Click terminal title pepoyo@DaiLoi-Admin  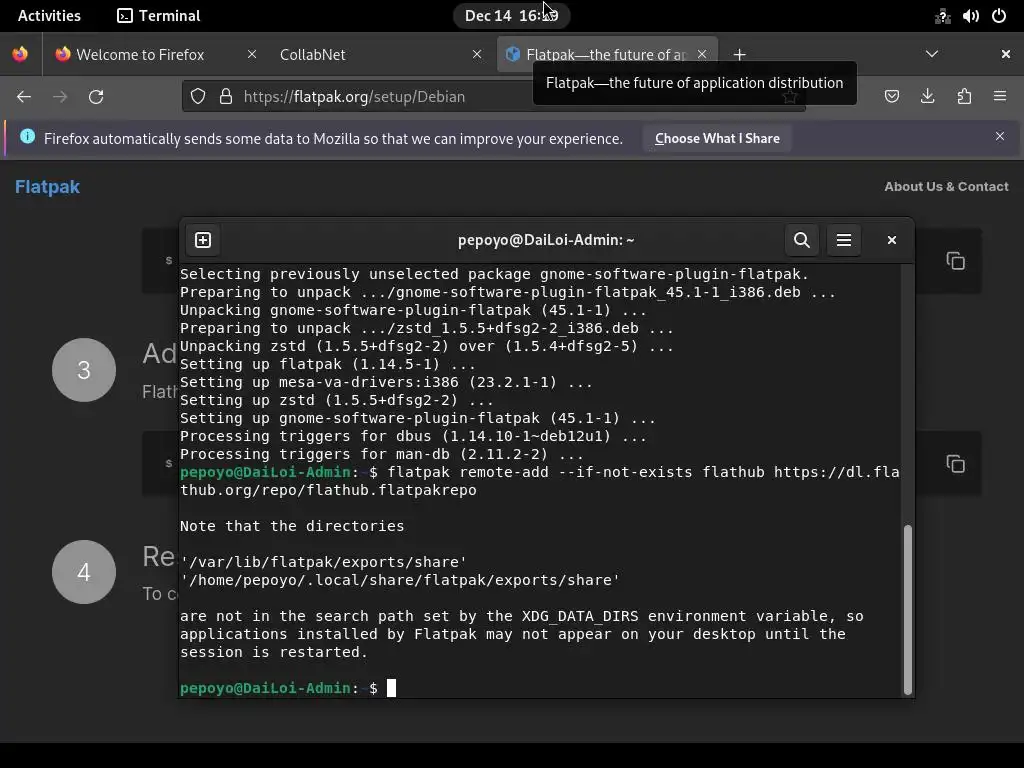(546, 240)
